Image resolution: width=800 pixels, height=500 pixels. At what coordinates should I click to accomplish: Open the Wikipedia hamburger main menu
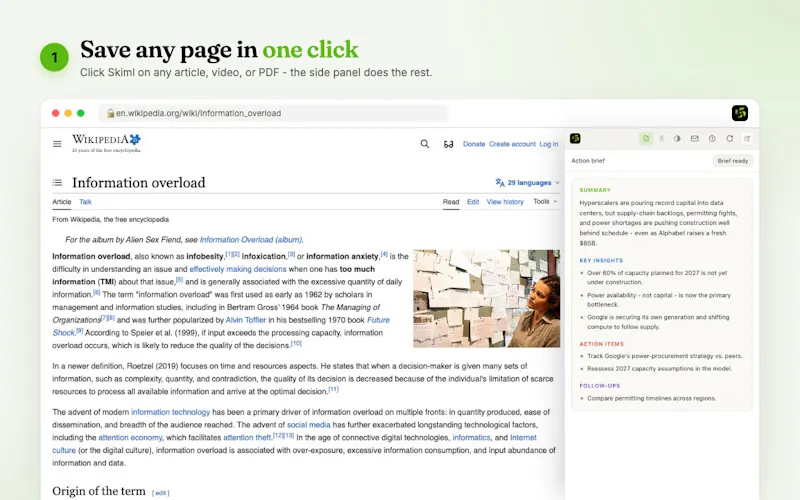(x=57, y=144)
